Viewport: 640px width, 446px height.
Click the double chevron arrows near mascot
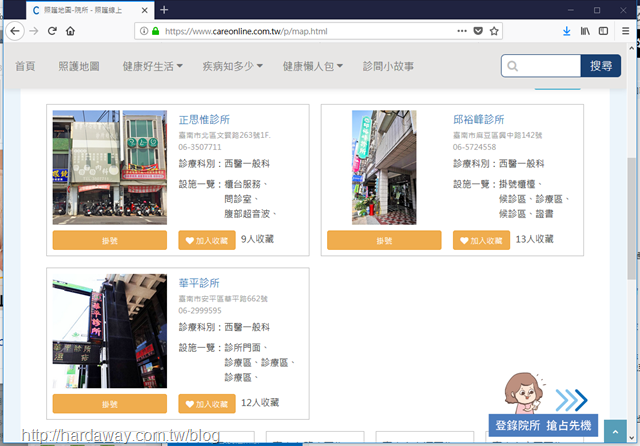click(571, 400)
